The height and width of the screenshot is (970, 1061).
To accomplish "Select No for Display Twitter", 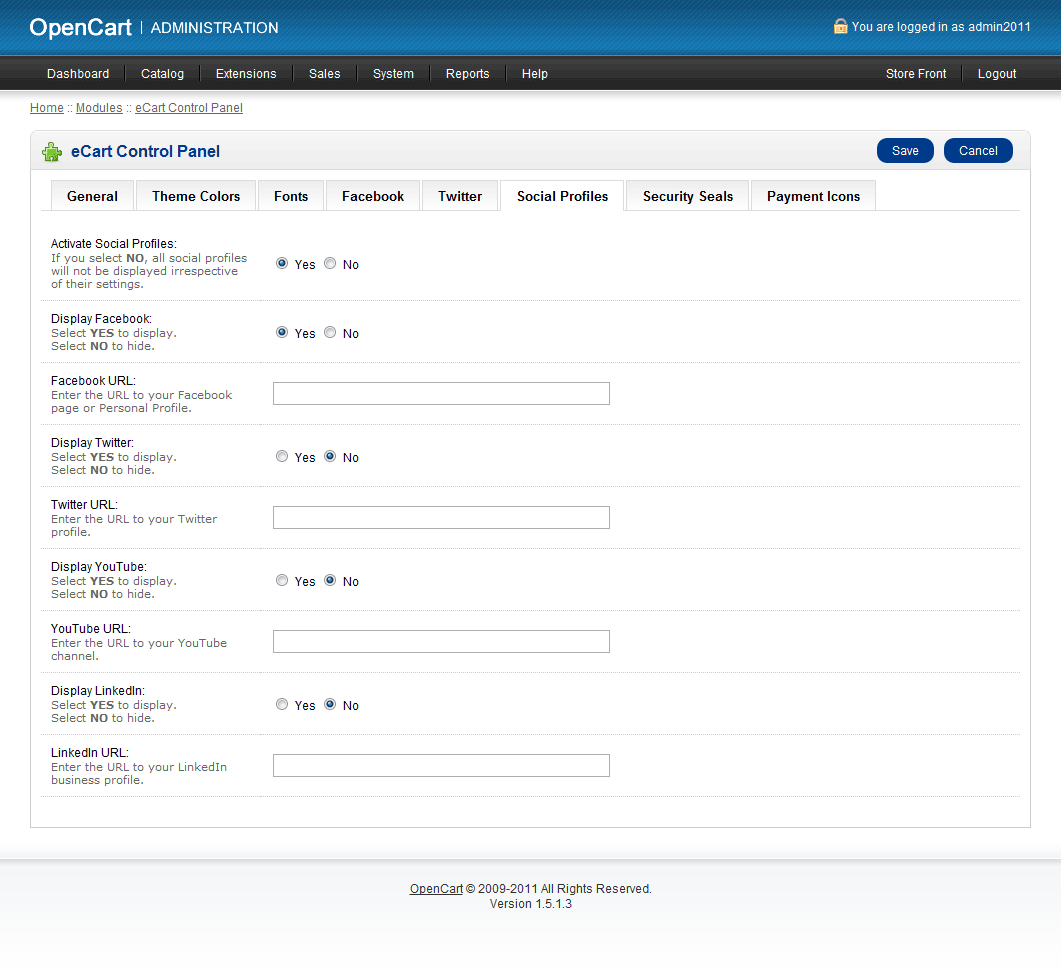I will pyautogui.click(x=330, y=457).
